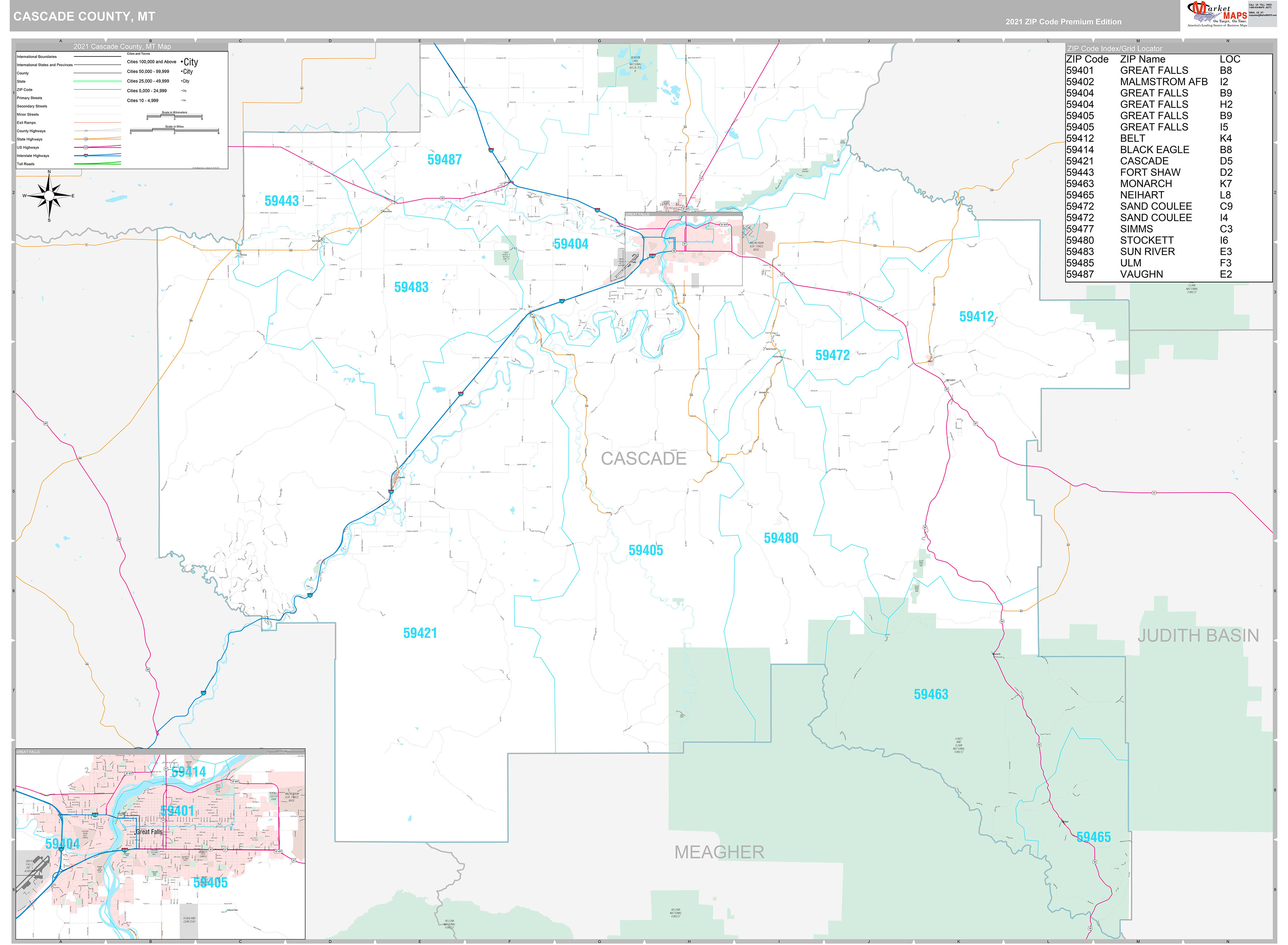Select the CASCADE COUNTY, MT title
Screen dimensions: 1288x945
click(x=84, y=17)
